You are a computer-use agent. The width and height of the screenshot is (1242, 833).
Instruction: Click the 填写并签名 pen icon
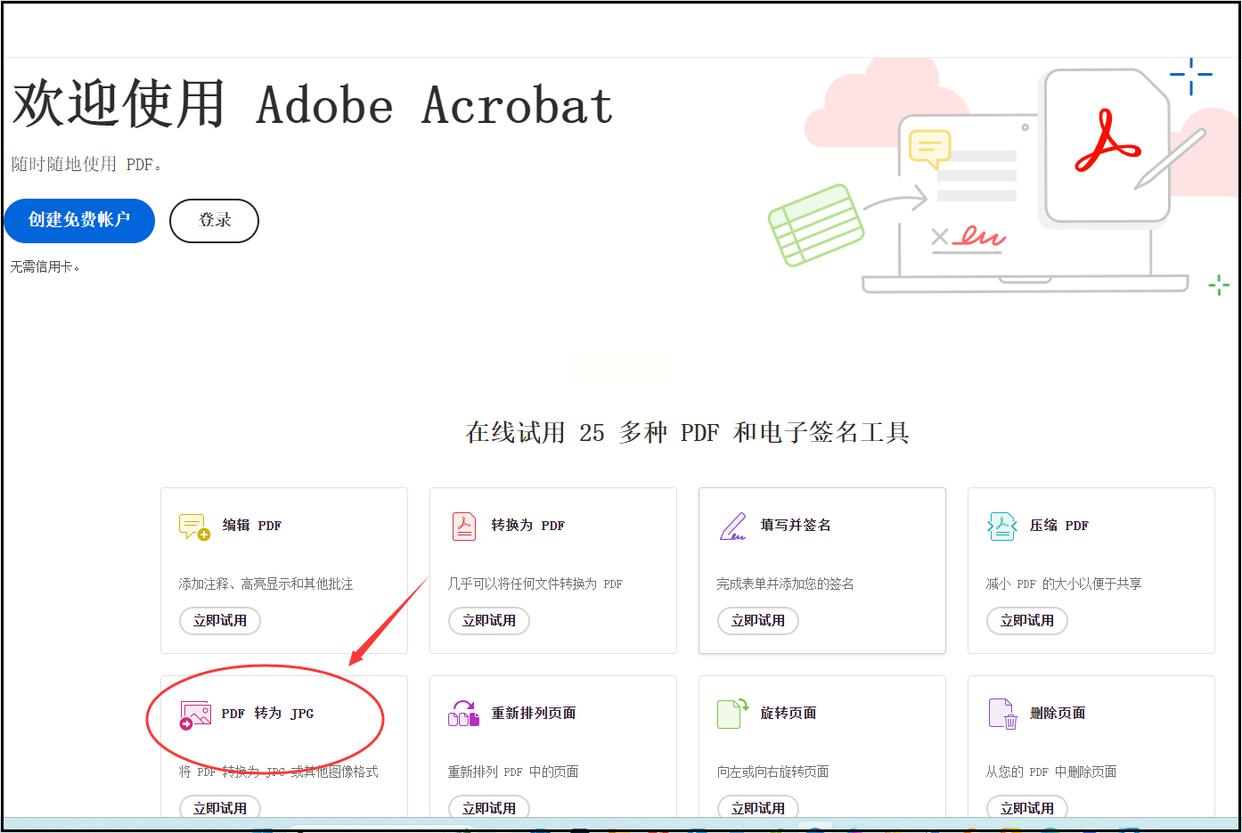click(x=733, y=526)
